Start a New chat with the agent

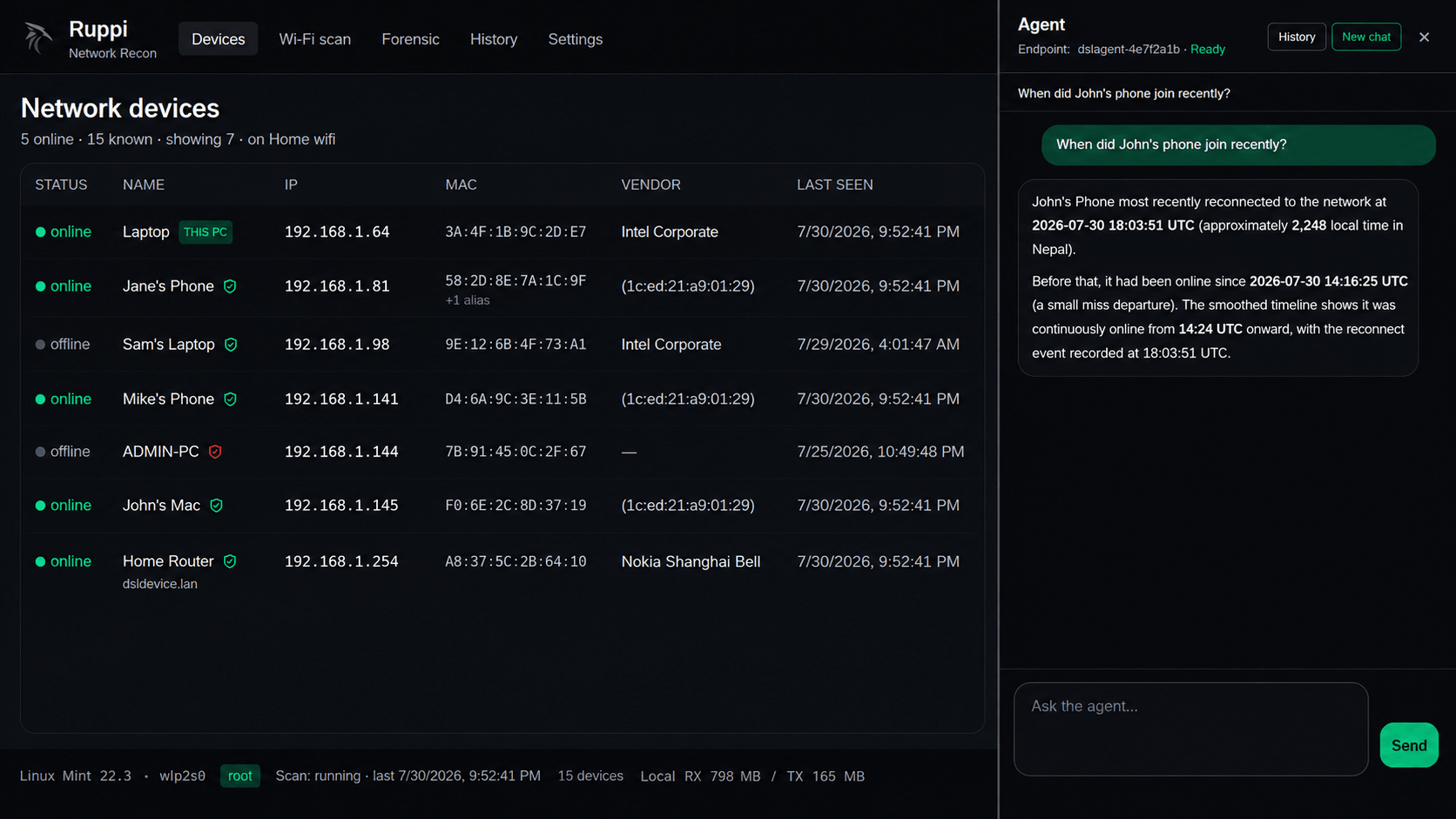(1366, 37)
